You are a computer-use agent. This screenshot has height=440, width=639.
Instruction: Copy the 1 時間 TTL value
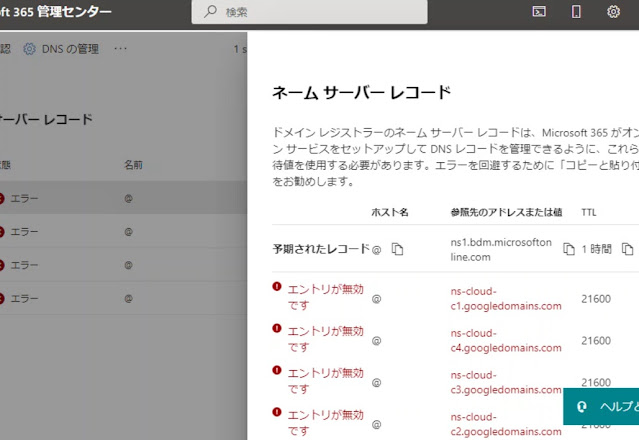pyautogui.click(x=627, y=249)
